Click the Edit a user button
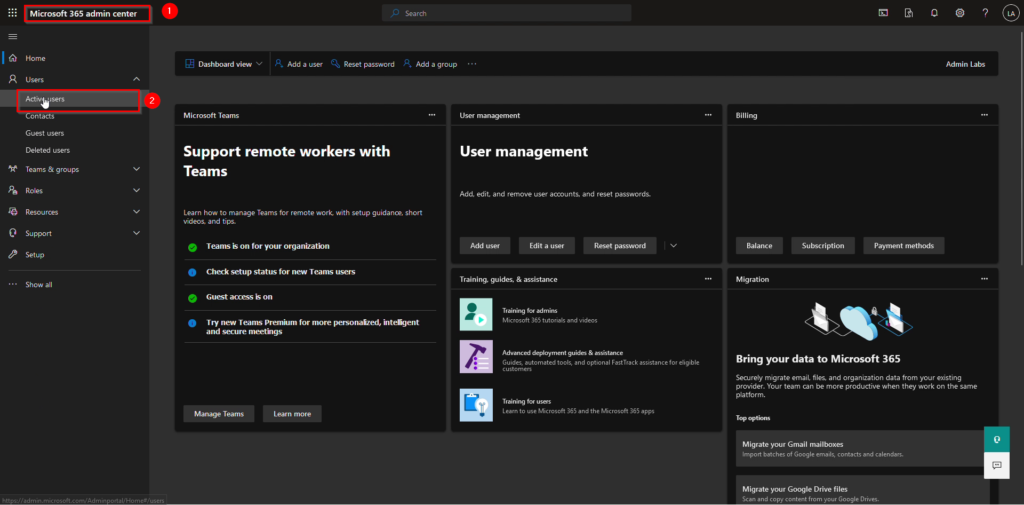The width and height of the screenshot is (1024, 505). coord(547,246)
